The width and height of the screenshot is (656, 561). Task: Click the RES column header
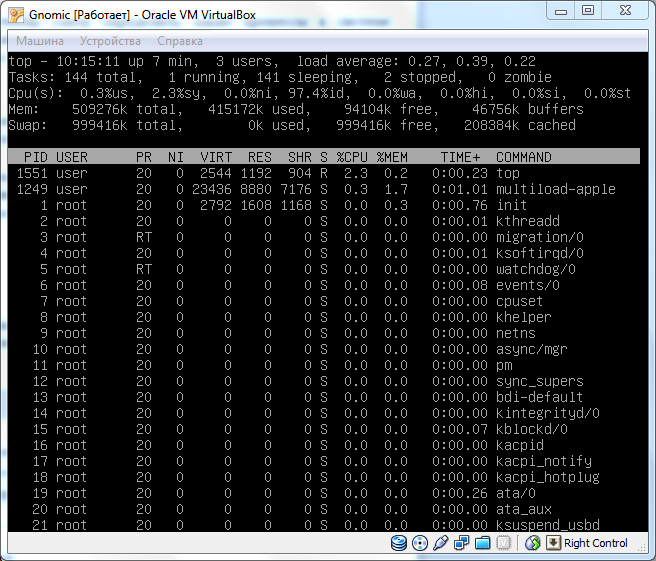260,157
